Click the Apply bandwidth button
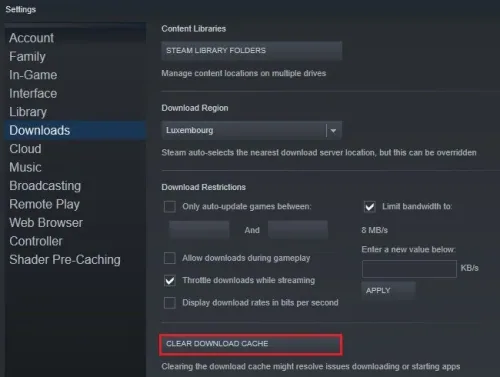The width and height of the screenshot is (500, 377). [389, 290]
